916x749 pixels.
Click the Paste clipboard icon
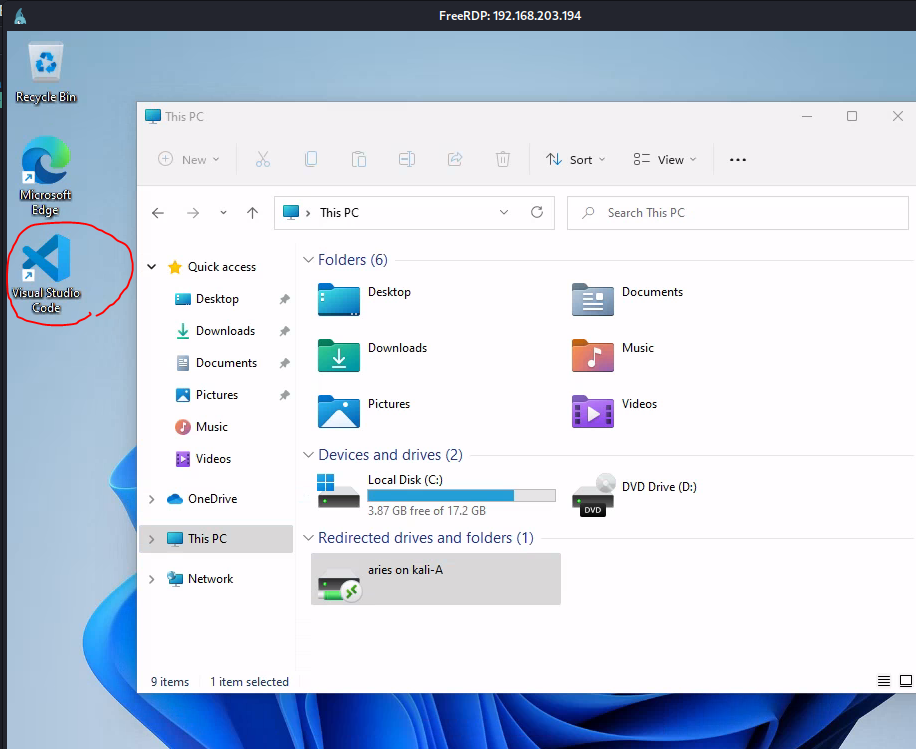(x=359, y=159)
